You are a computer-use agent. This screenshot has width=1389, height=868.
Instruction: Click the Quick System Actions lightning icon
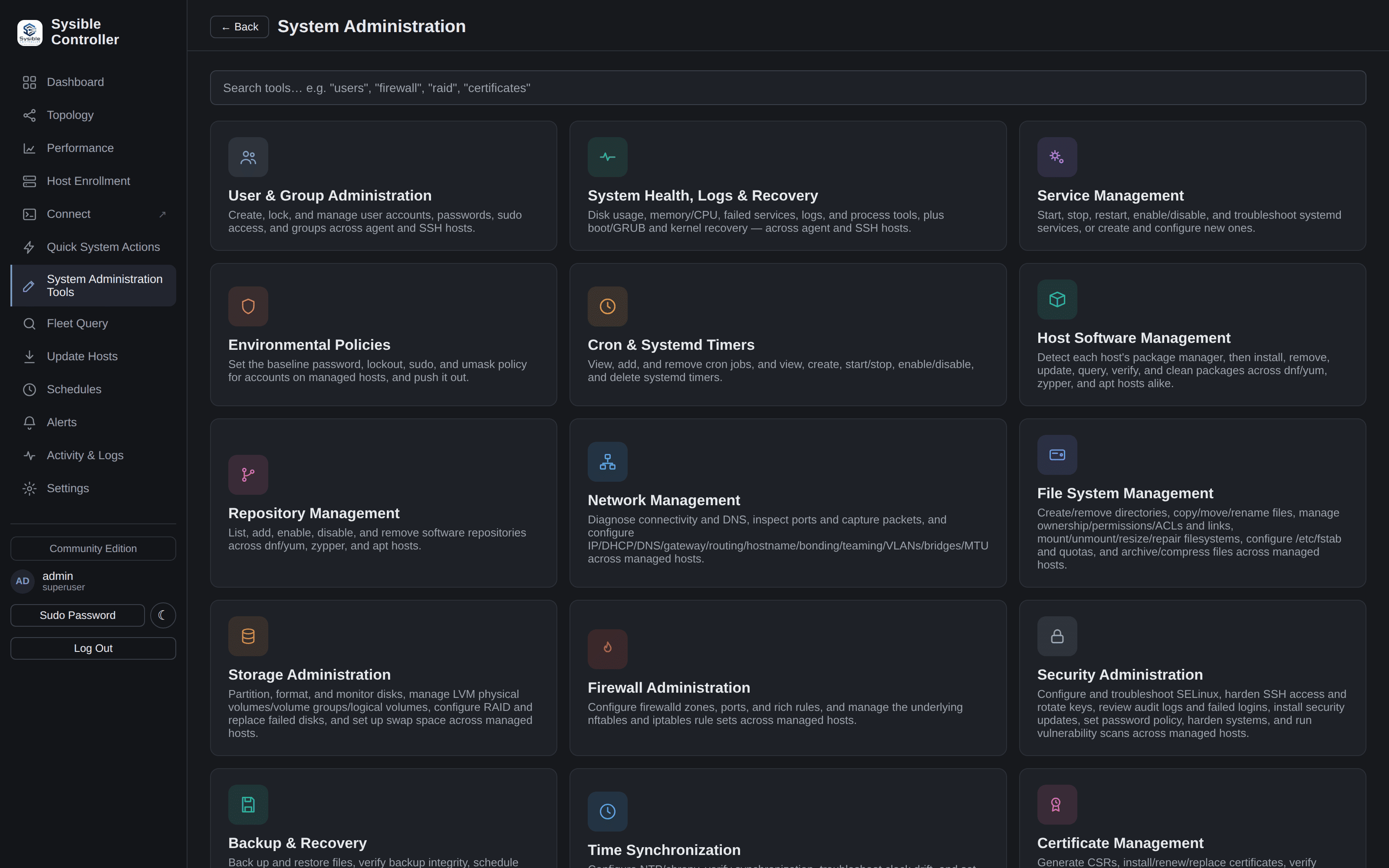(x=29, y=247)
